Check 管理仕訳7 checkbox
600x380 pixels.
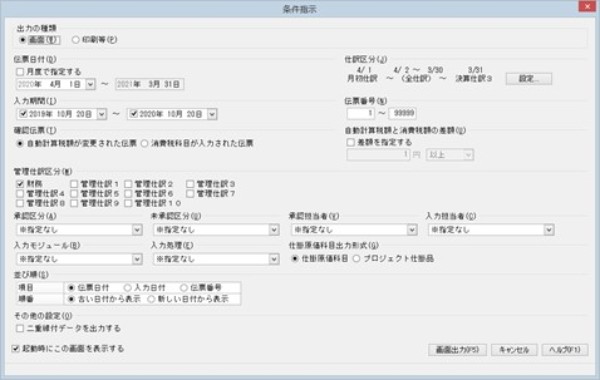click(x=190, y=194)
